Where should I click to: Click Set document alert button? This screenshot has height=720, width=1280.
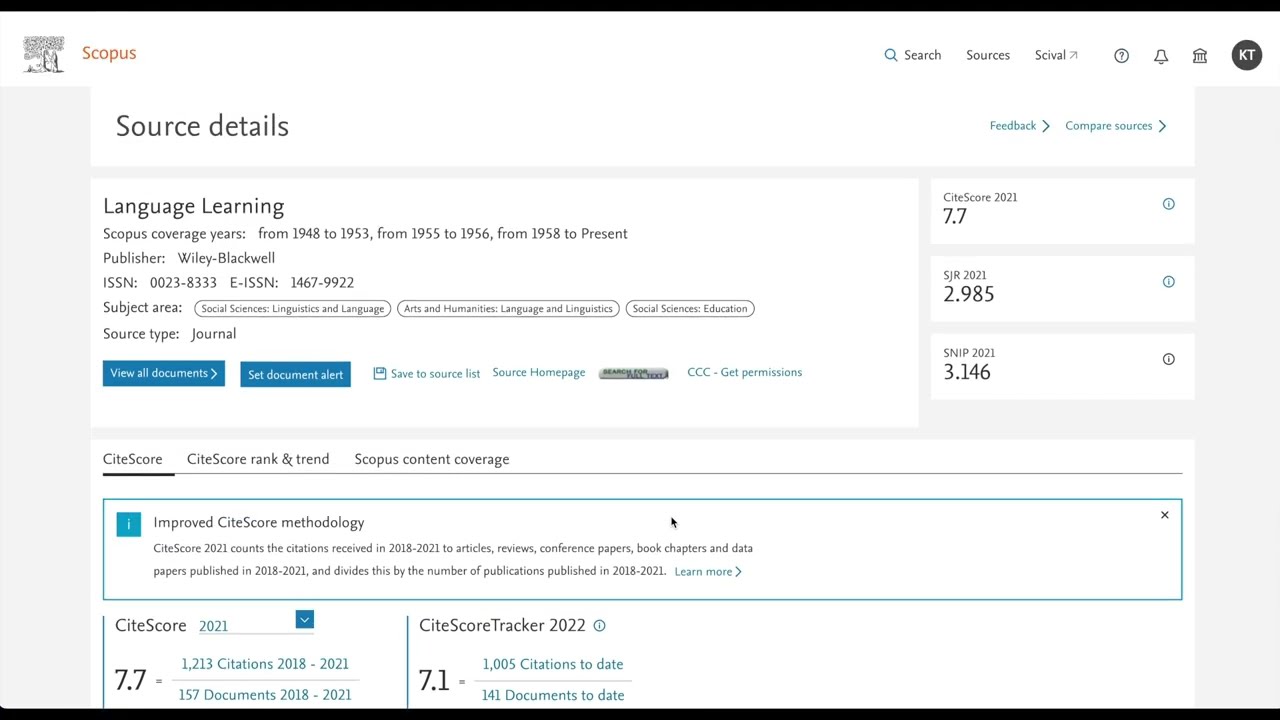[295, 375]
